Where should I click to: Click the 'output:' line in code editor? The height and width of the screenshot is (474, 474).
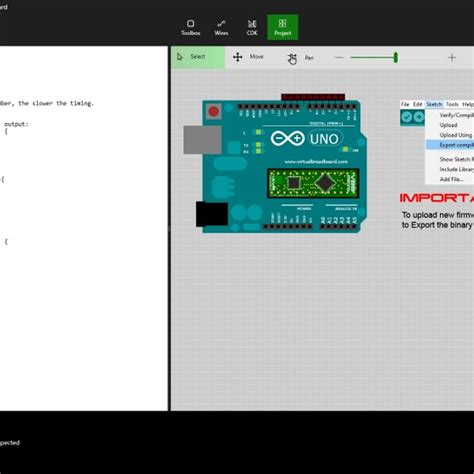(16, 124)
